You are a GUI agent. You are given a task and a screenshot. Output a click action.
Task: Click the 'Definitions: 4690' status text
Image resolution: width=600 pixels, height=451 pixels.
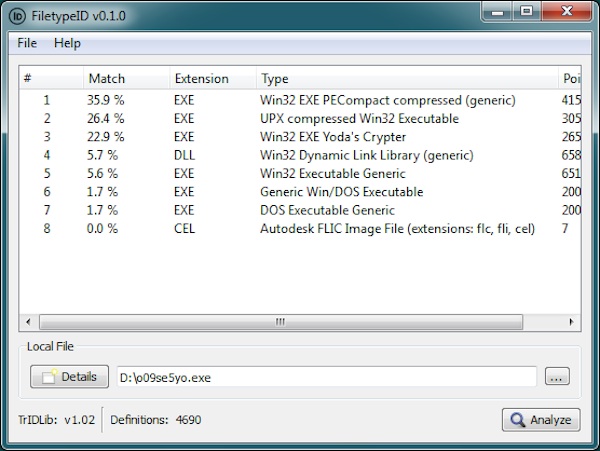(x=156, y=420)
